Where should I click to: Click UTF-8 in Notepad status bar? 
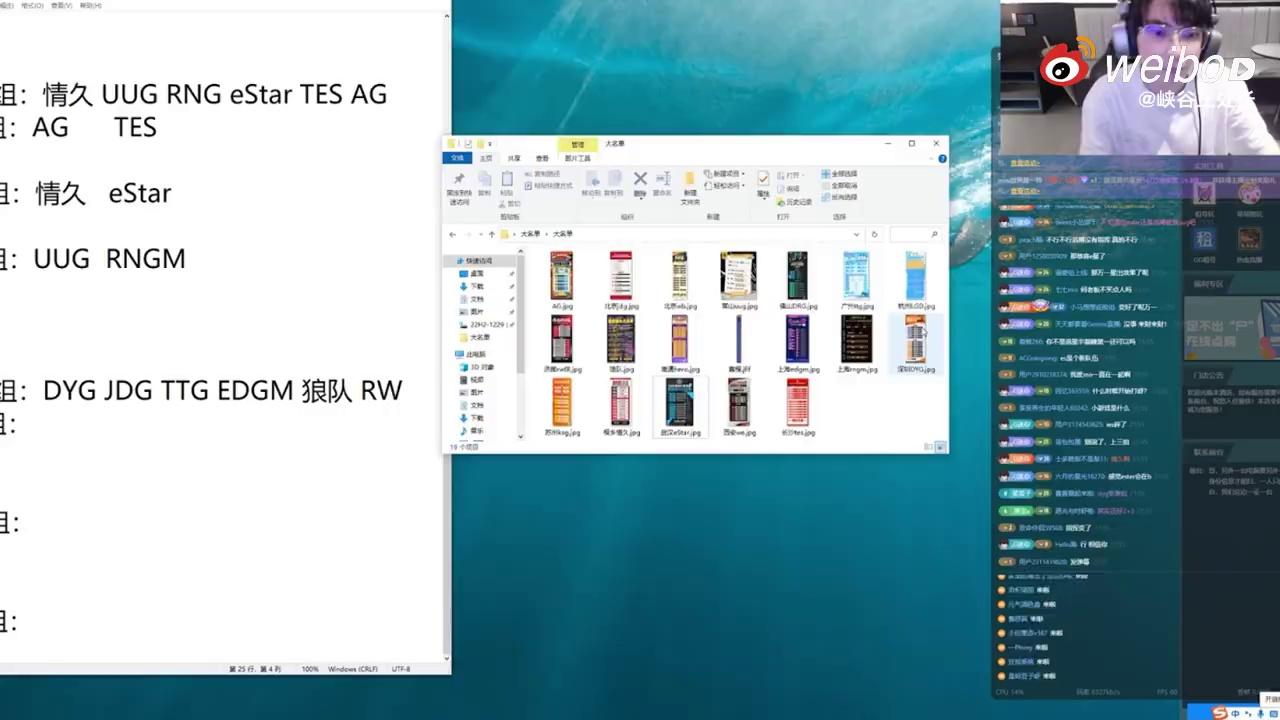pos(400,668)
